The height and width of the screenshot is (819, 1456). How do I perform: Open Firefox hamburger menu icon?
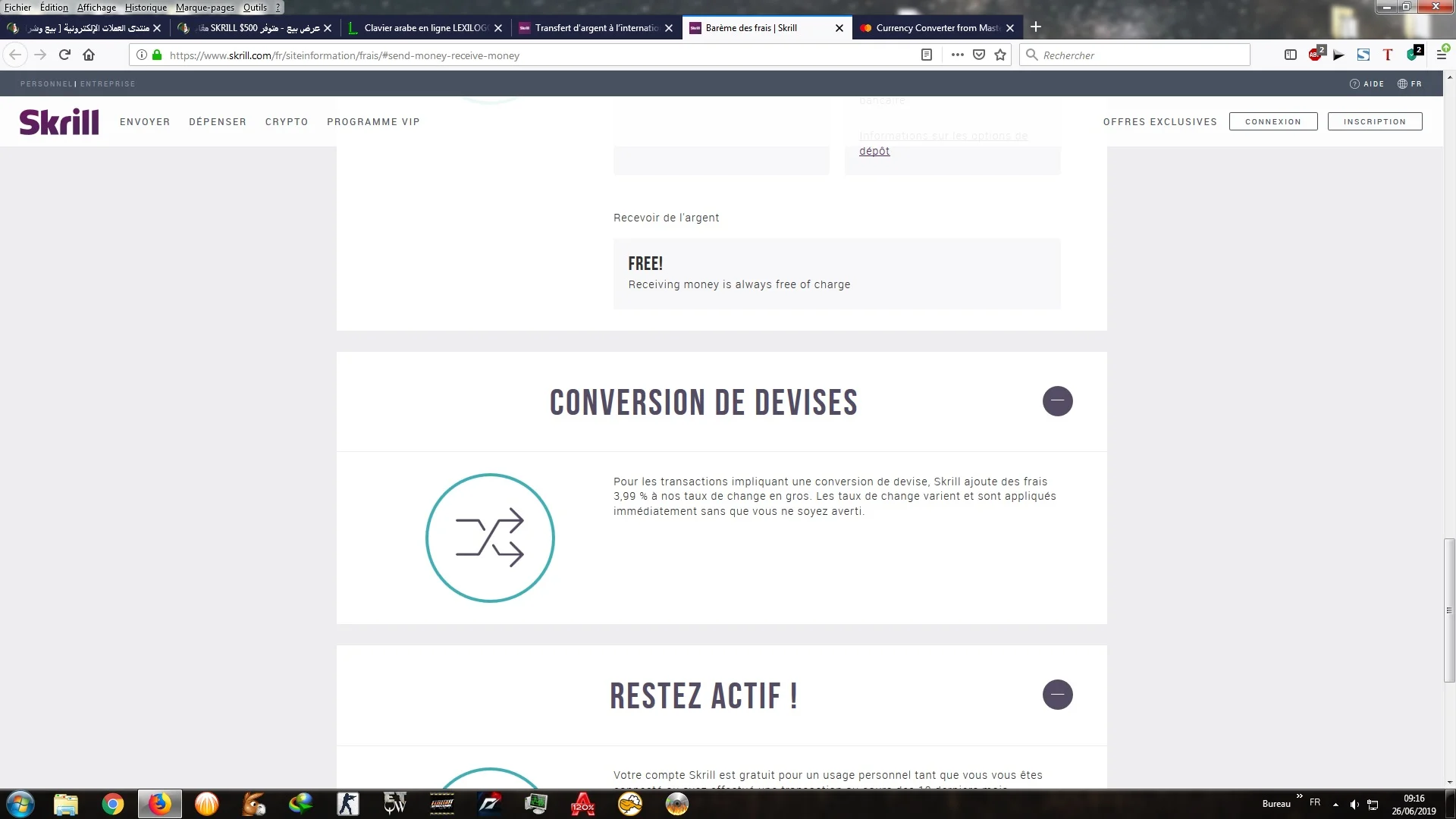[1442, 55]
